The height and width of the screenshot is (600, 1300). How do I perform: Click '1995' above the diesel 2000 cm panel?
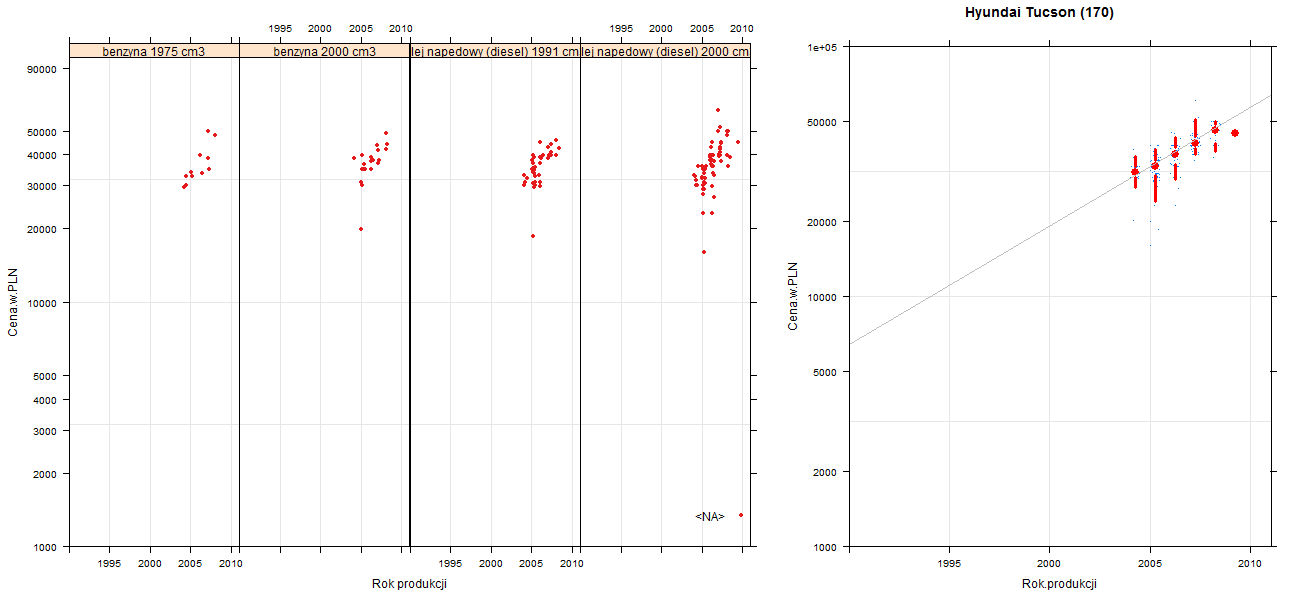pyautogui.click(x=620, y=28)
